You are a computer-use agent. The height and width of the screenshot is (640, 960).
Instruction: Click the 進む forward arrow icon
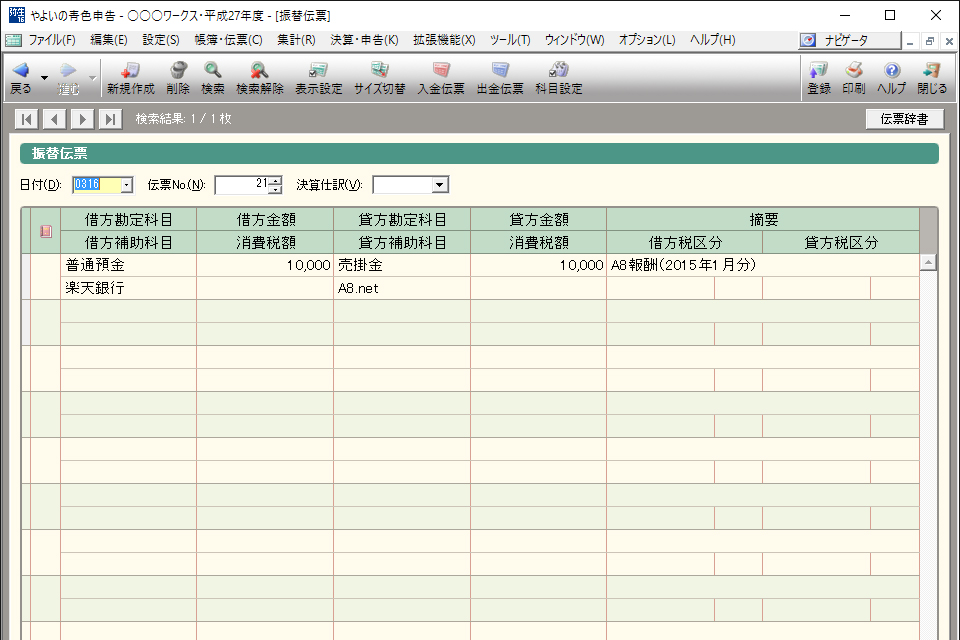coord(68,78)
